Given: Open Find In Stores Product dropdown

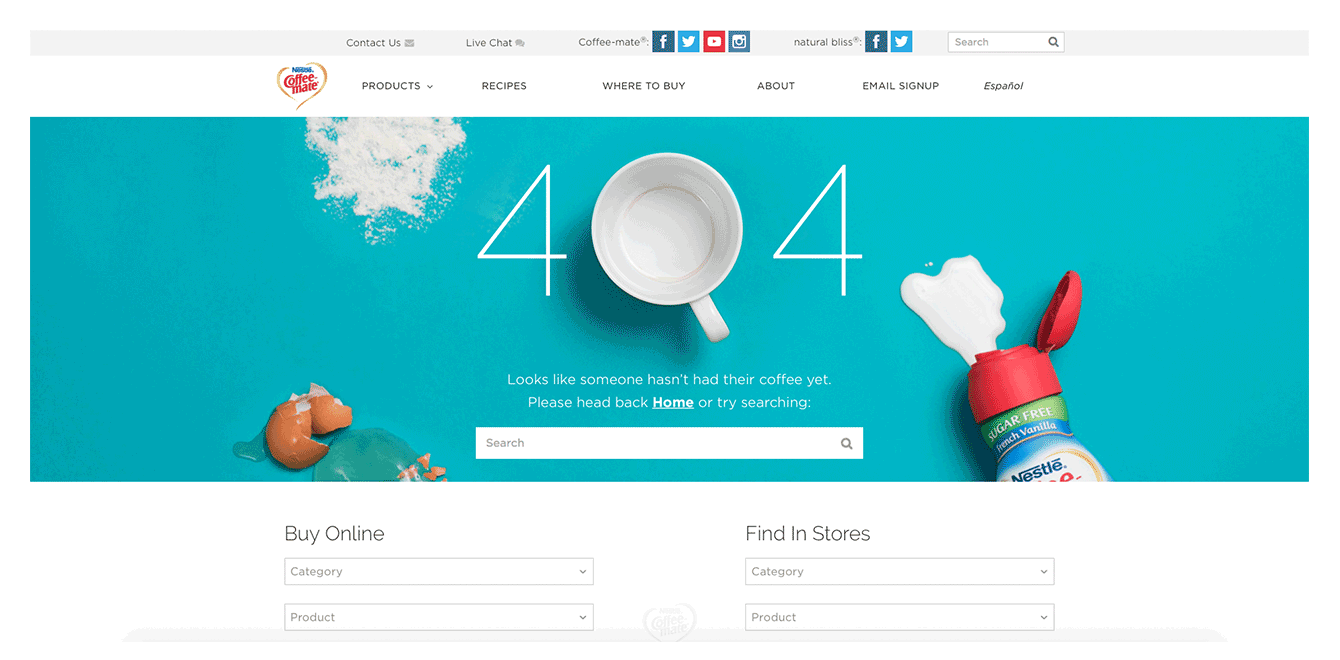Looking at the screenshot, I should point(900,617).
